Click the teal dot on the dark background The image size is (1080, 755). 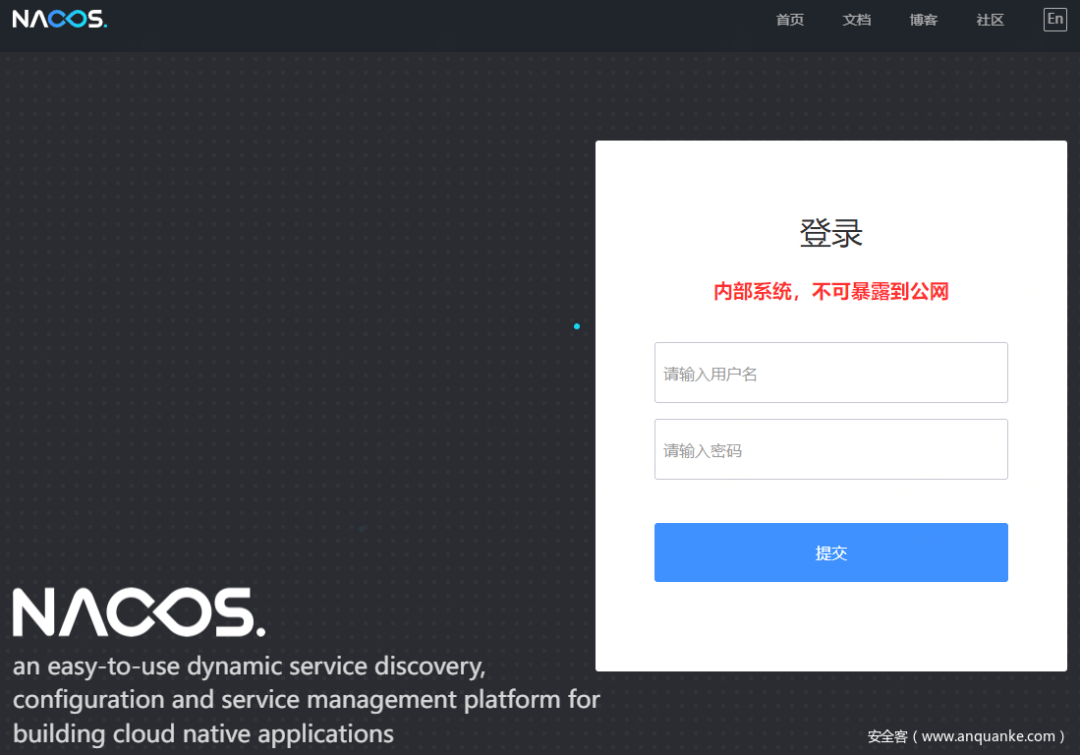coord(577,326)
